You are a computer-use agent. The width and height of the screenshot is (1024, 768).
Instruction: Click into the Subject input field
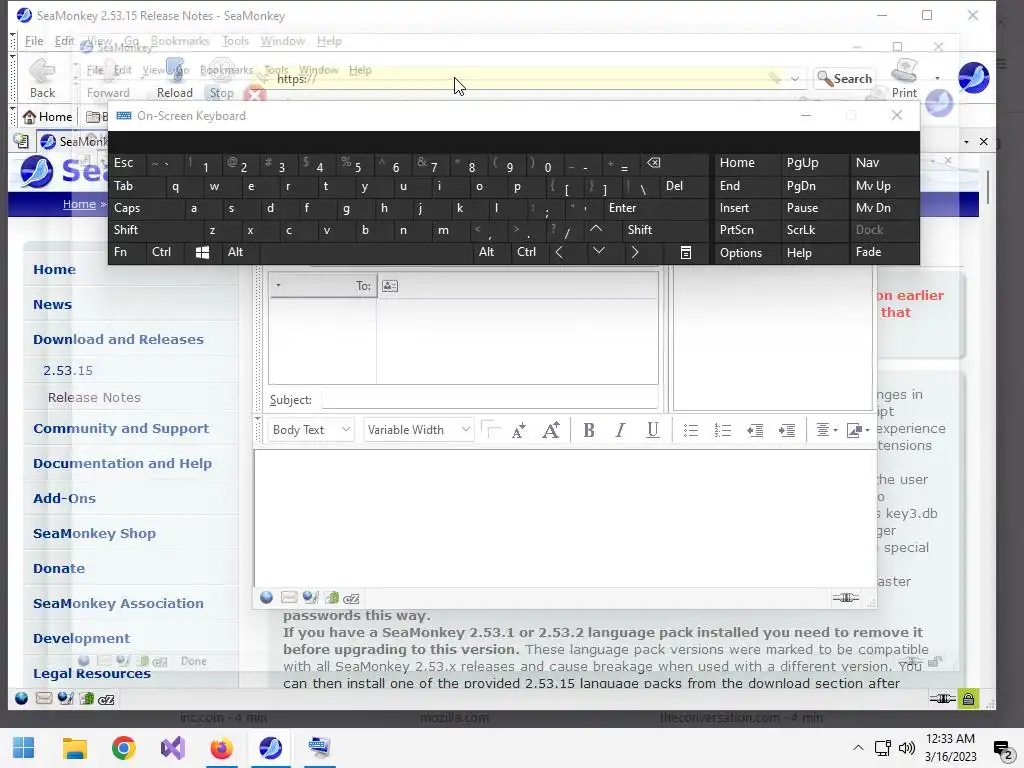[489, 400]
